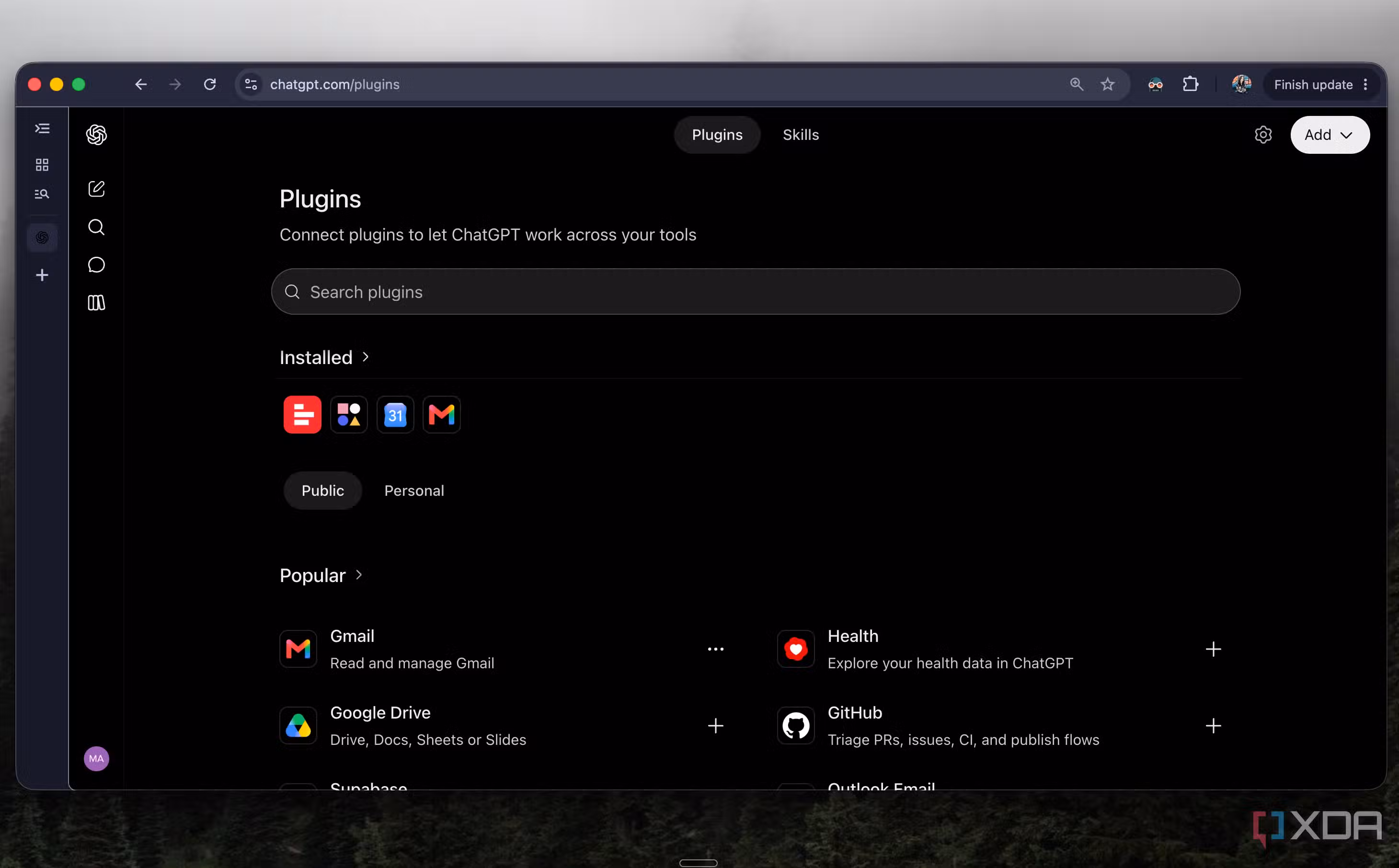Toggle the outer sidebar list icon
This screenshot has width=1399, height=868.
click(42, 128)
